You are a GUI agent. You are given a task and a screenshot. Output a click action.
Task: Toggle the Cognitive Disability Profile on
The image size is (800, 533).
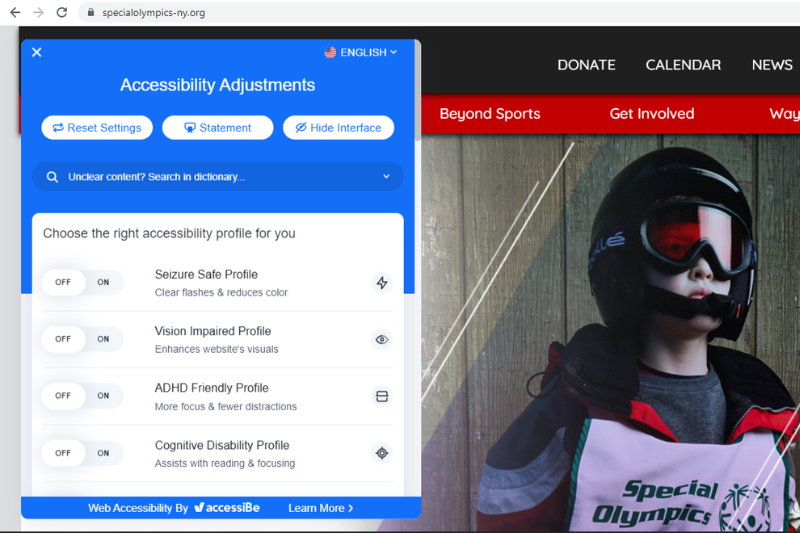[103, 453]
